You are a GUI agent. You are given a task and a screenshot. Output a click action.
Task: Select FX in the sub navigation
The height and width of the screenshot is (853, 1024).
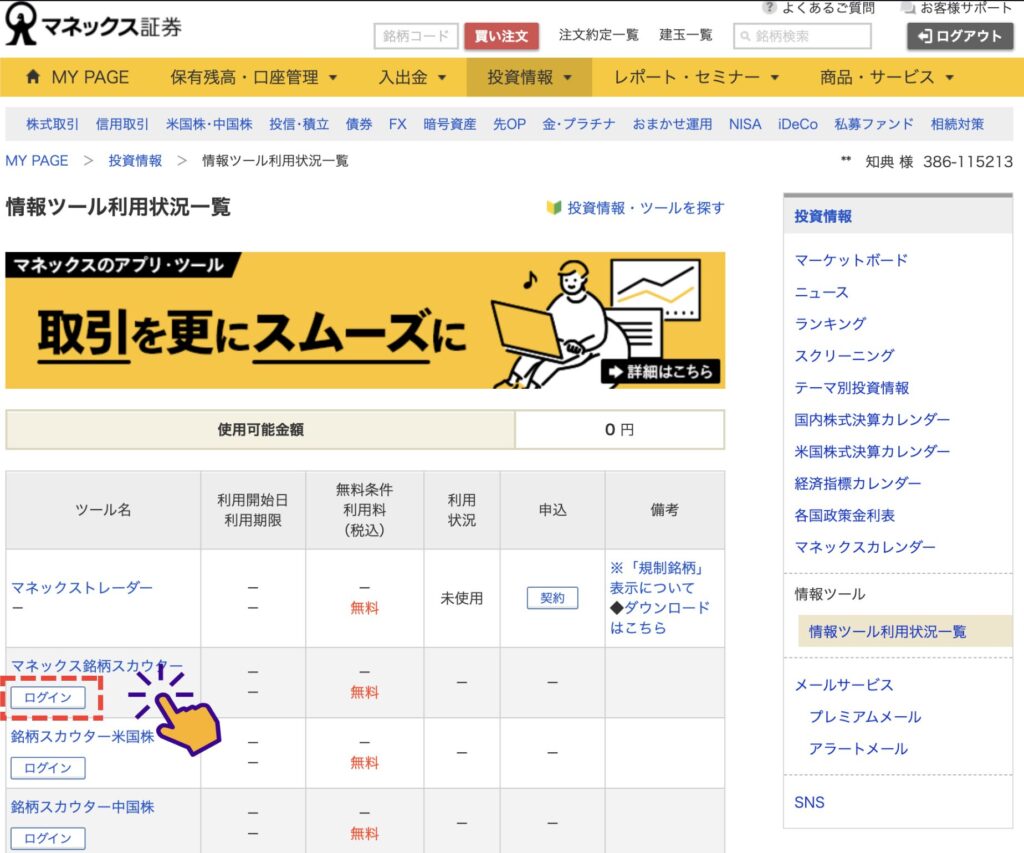pyautogui.click(x=398, y=124)
